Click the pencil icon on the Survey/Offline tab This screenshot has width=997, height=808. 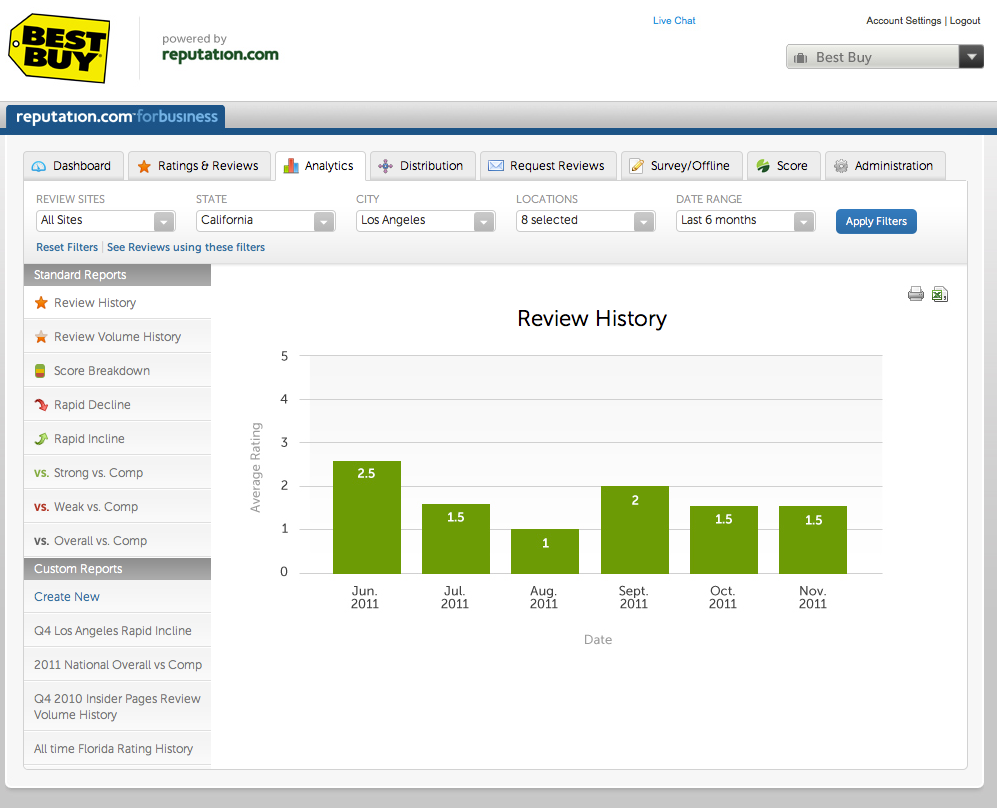point(636,166)
